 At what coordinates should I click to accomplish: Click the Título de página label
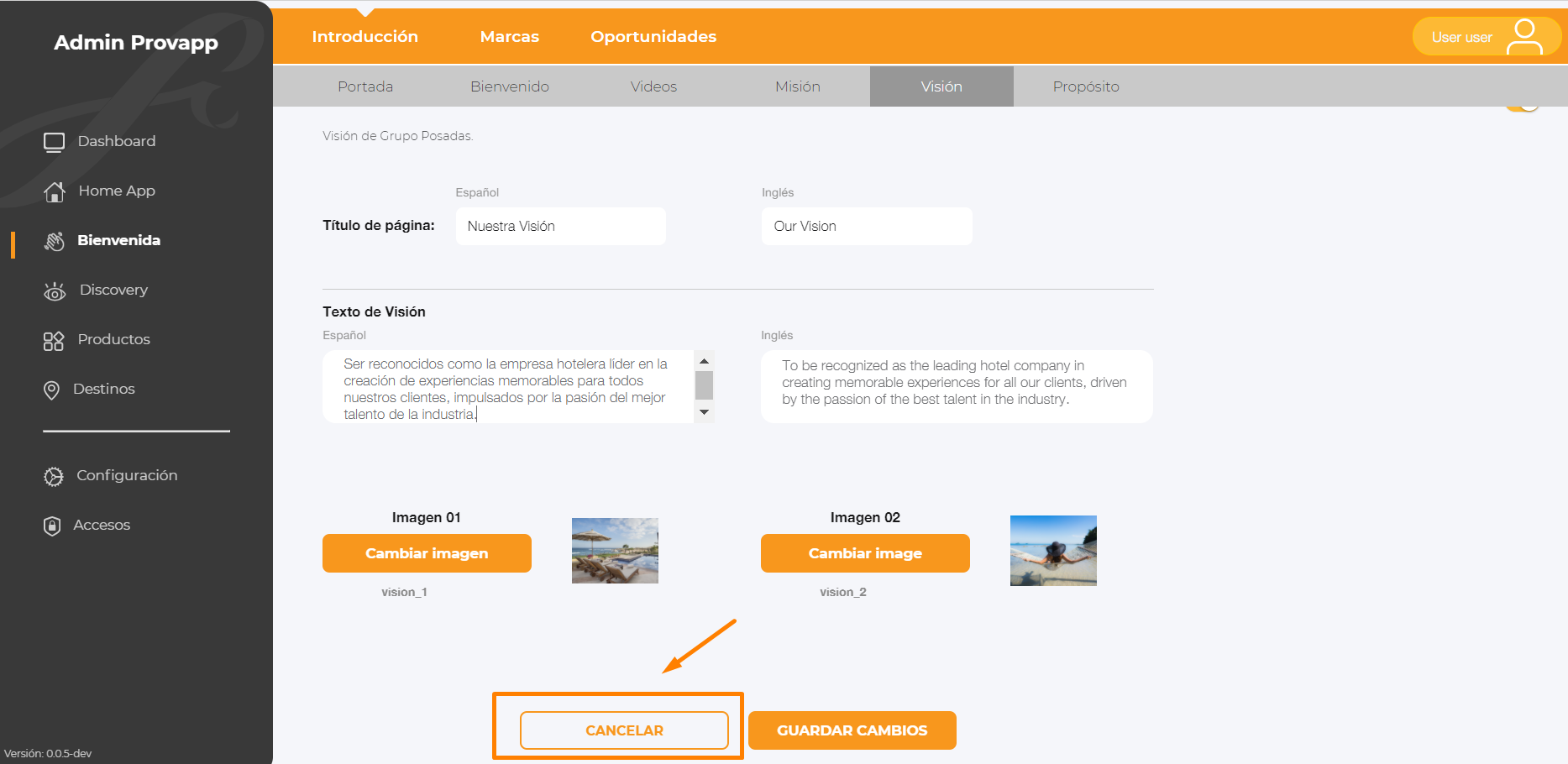[x=379, y=225]
